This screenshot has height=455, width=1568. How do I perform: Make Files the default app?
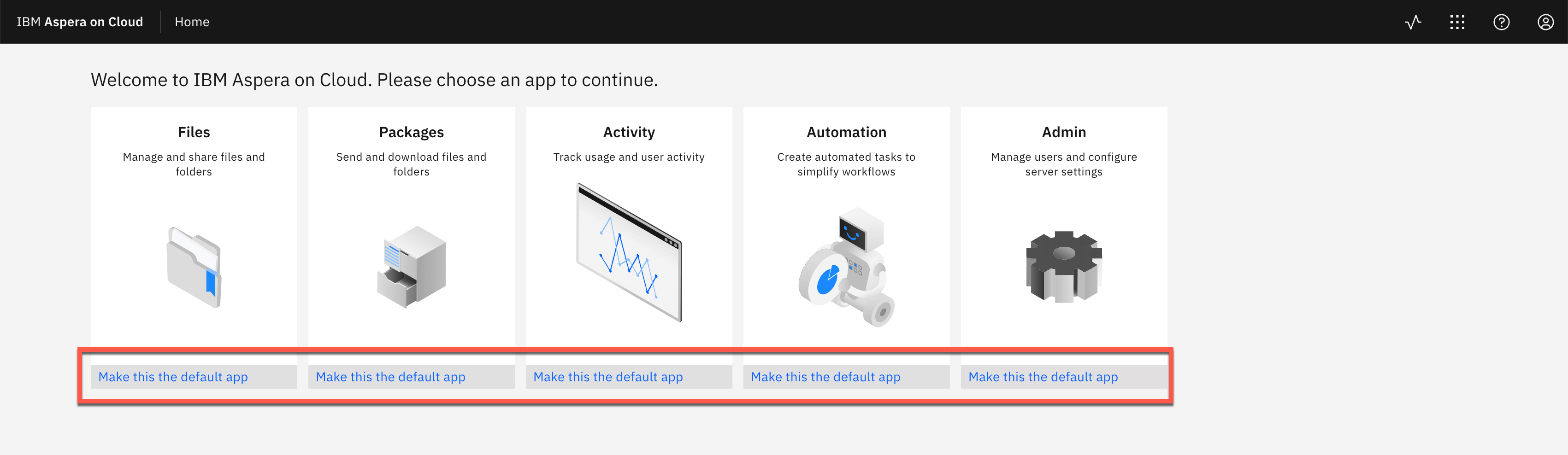(173, 377)
